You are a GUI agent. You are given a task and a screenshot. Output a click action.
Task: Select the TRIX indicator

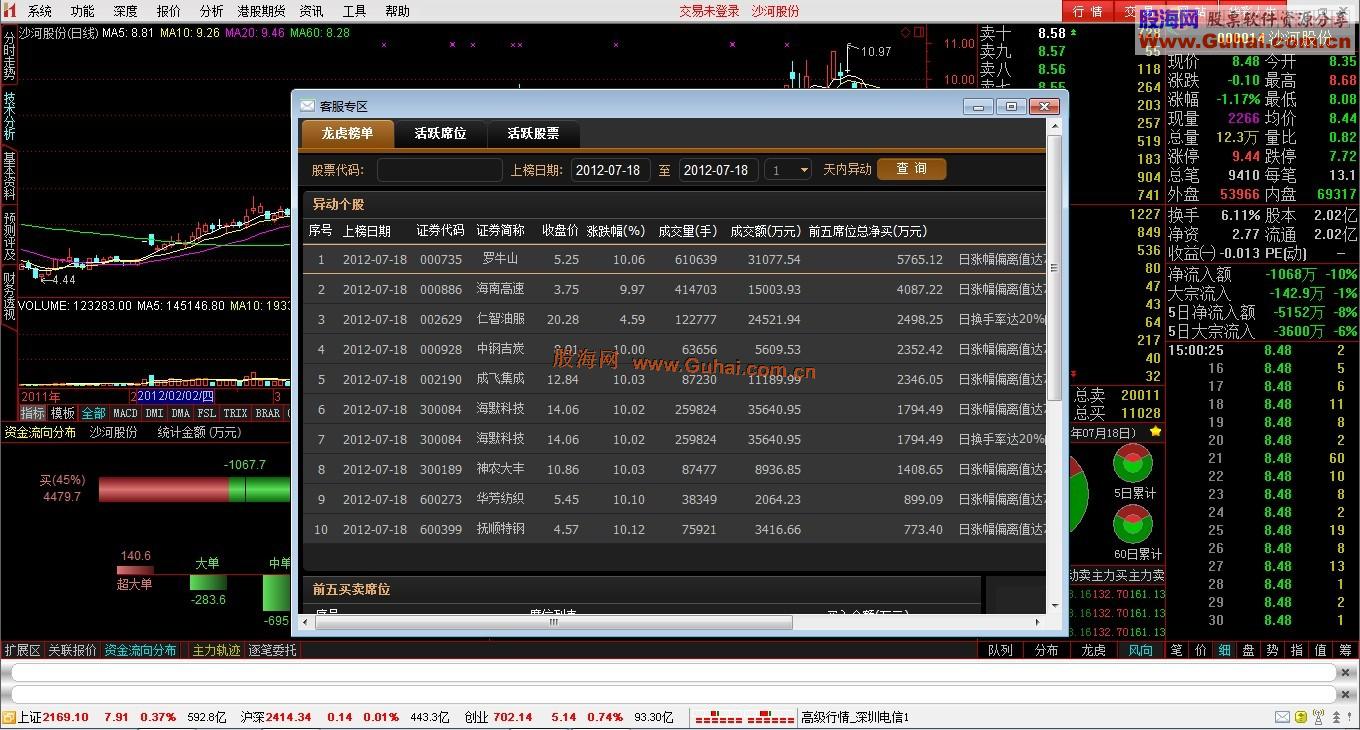pyautogui.click(x=235, y=413)
